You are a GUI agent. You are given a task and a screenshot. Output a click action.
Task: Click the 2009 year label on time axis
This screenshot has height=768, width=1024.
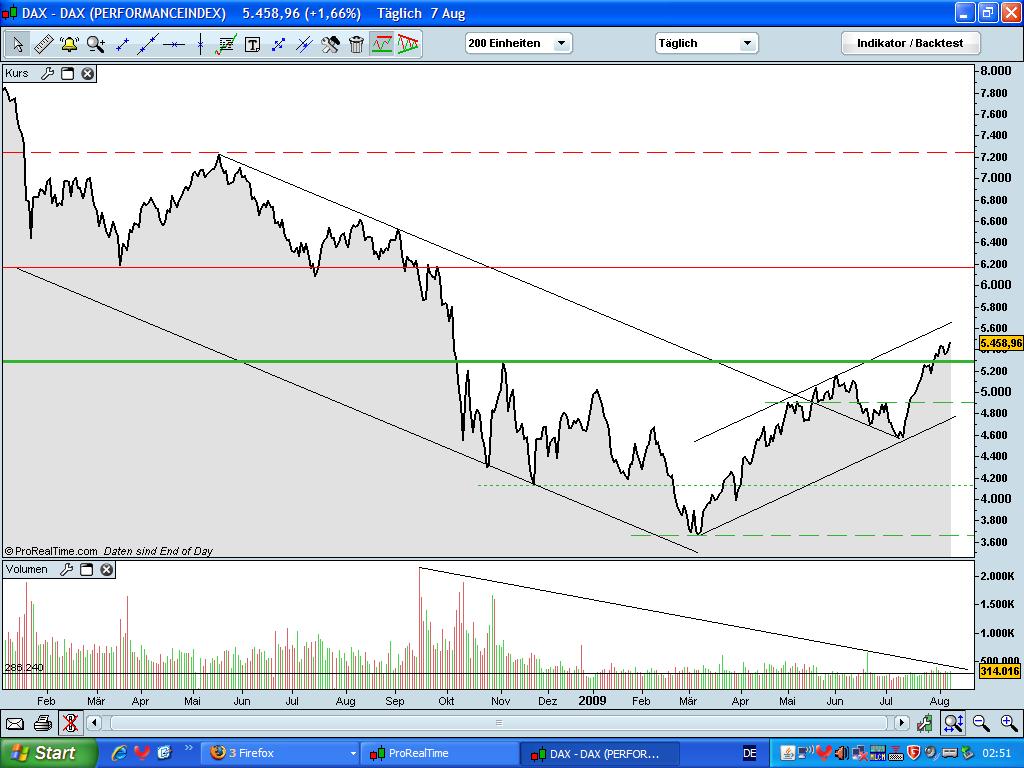click(x=592, y=700)
